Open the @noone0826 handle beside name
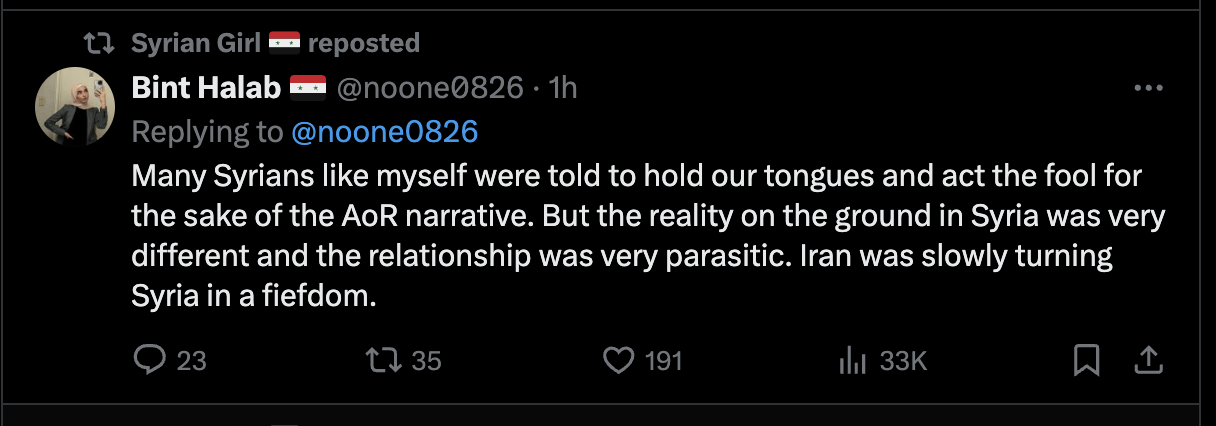 click(429, 88)
